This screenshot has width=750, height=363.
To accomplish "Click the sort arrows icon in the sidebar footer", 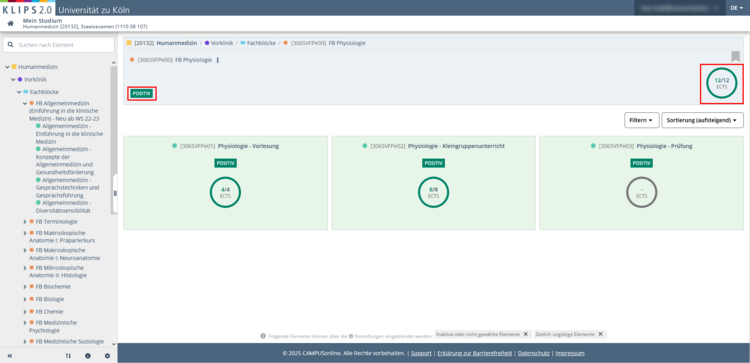I will 68,356.
